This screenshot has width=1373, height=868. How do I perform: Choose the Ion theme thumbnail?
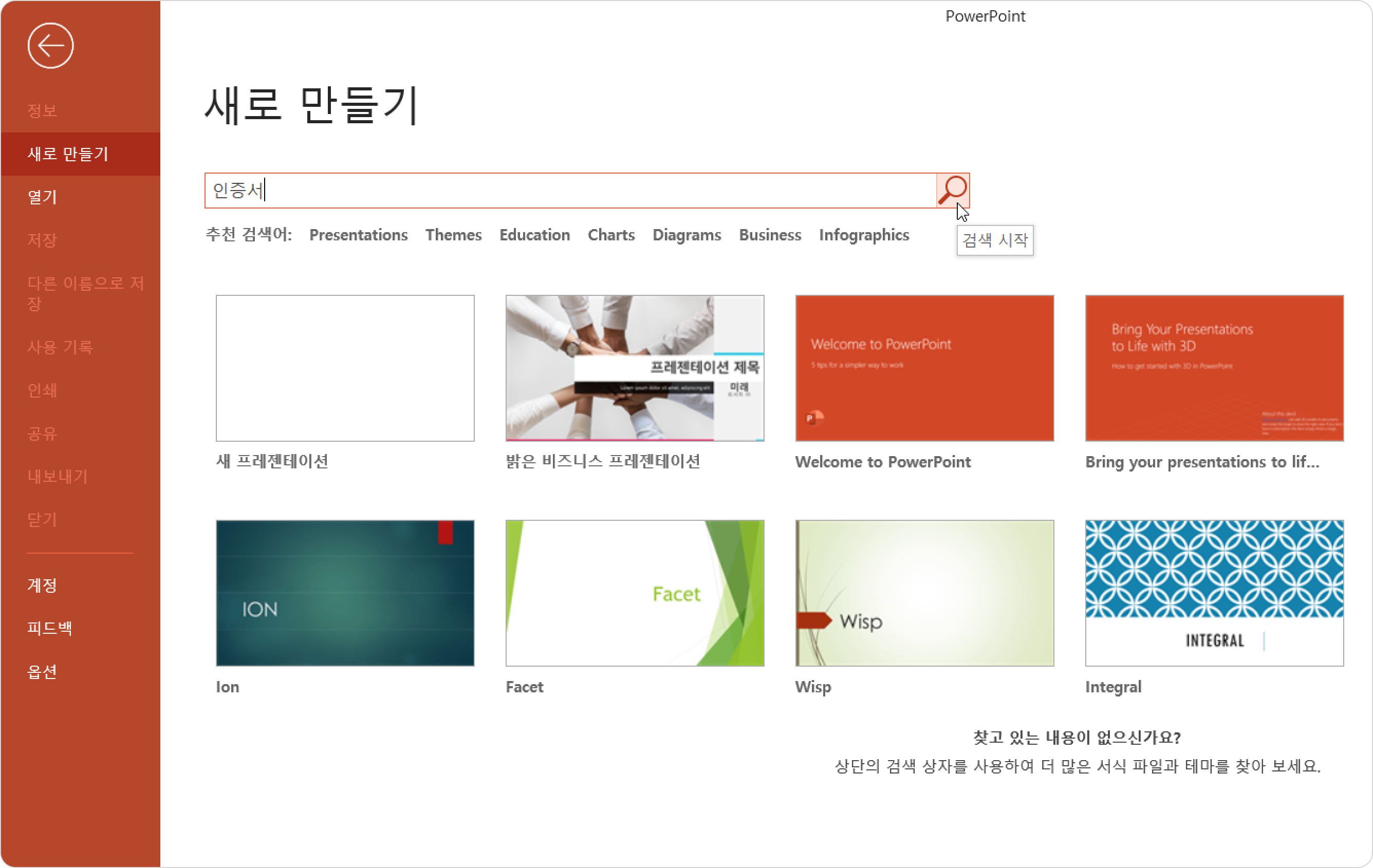(x=345, y=593)
